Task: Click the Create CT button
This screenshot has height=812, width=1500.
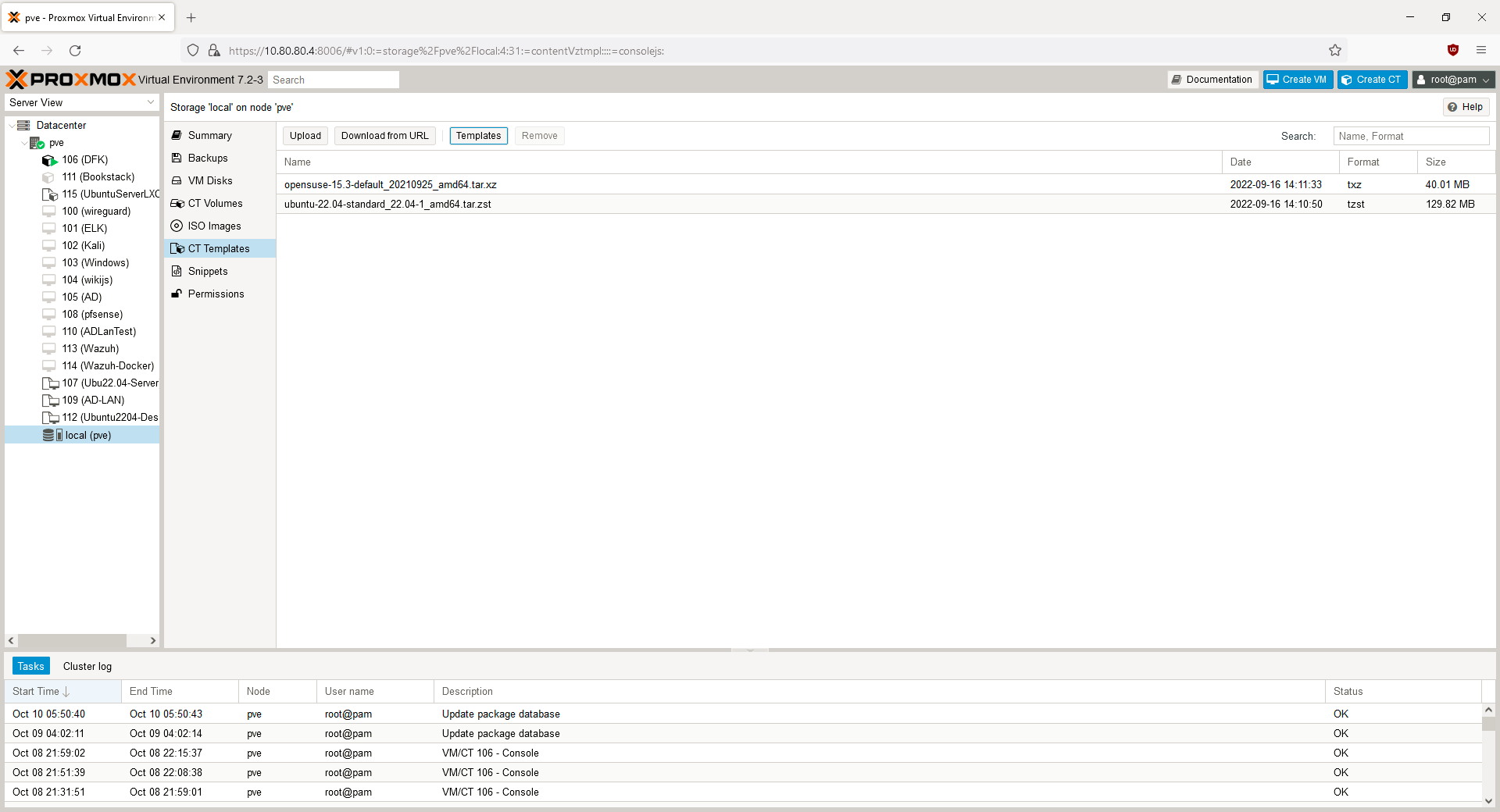Action: click(1372, 79)
